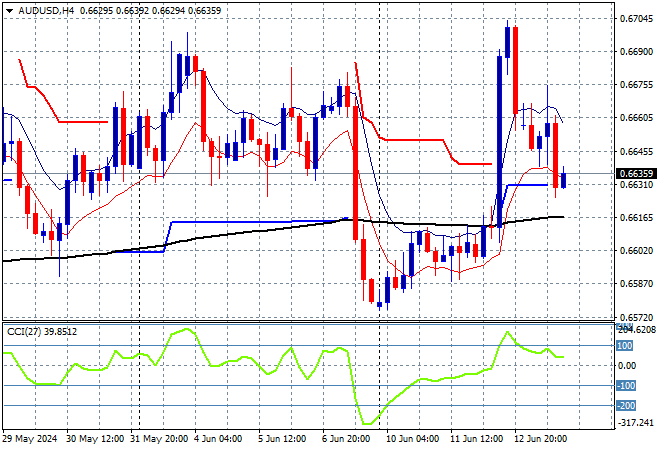Click the current price label 0.66359

[x=636, y=173]
